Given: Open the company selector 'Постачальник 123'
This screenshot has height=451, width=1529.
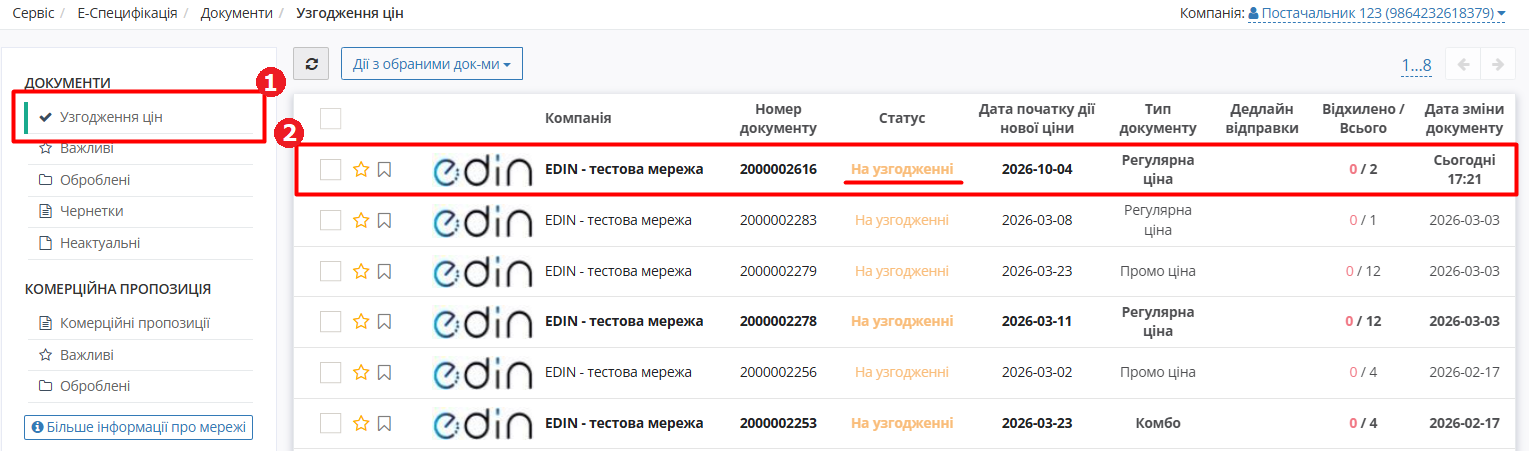Looking at the screenshot, I should coord(1377,13).
